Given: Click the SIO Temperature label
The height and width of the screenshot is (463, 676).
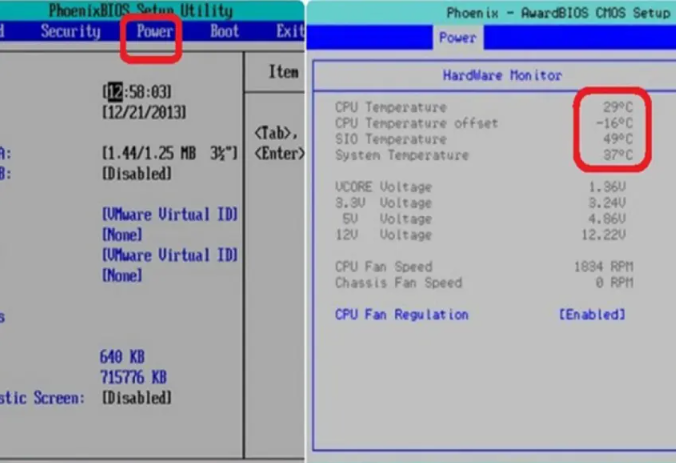Looking at the screenshot, I should point(391,139).
